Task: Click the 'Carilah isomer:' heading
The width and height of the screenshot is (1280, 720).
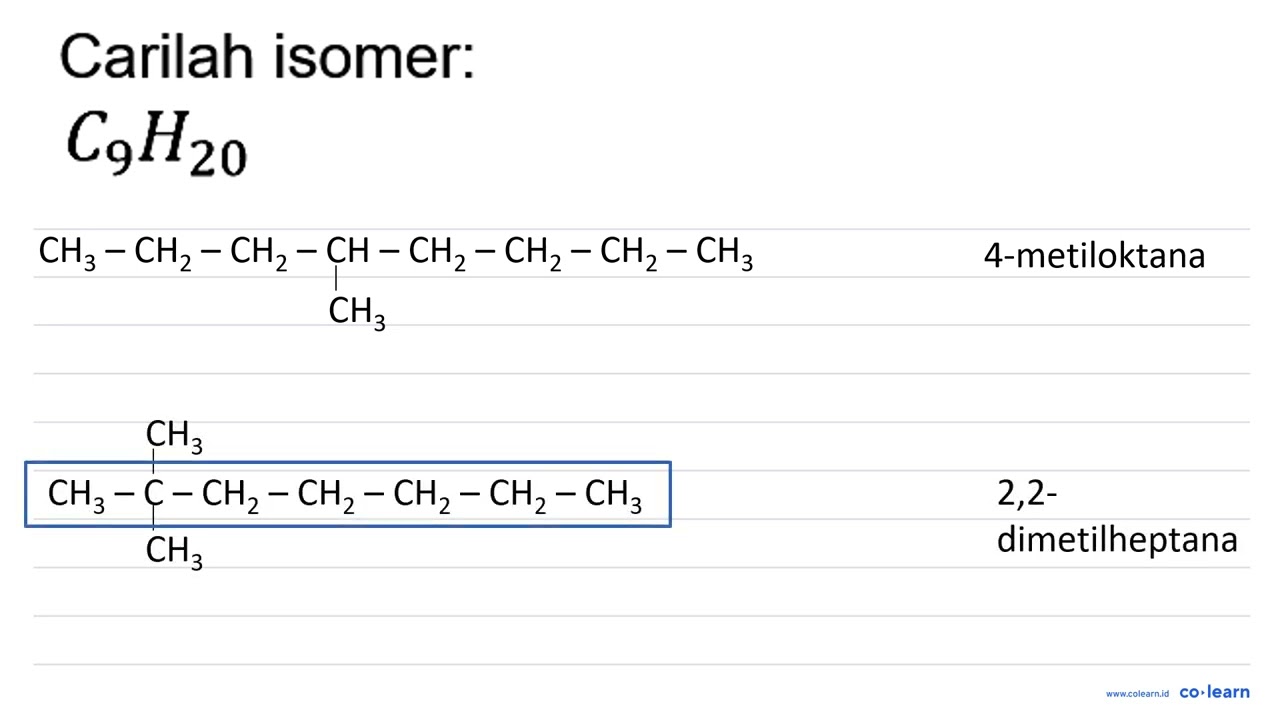Action: [x=267, y=56]
